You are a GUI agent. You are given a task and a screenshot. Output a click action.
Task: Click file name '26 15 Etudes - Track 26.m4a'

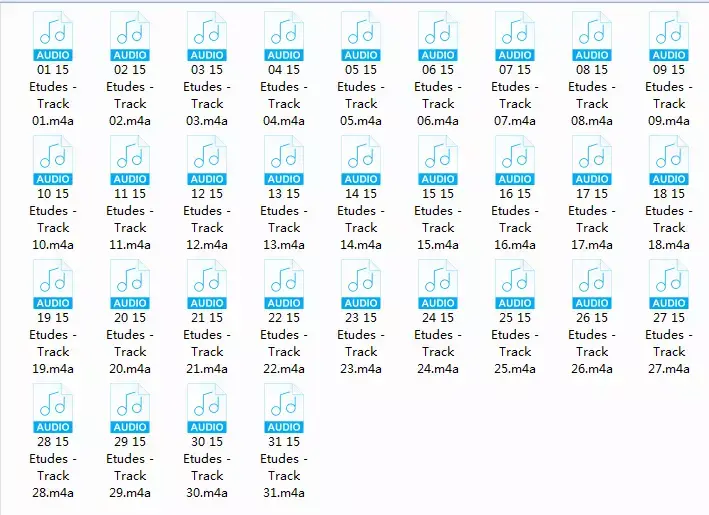pyautogui.click(x=592, y=343)
